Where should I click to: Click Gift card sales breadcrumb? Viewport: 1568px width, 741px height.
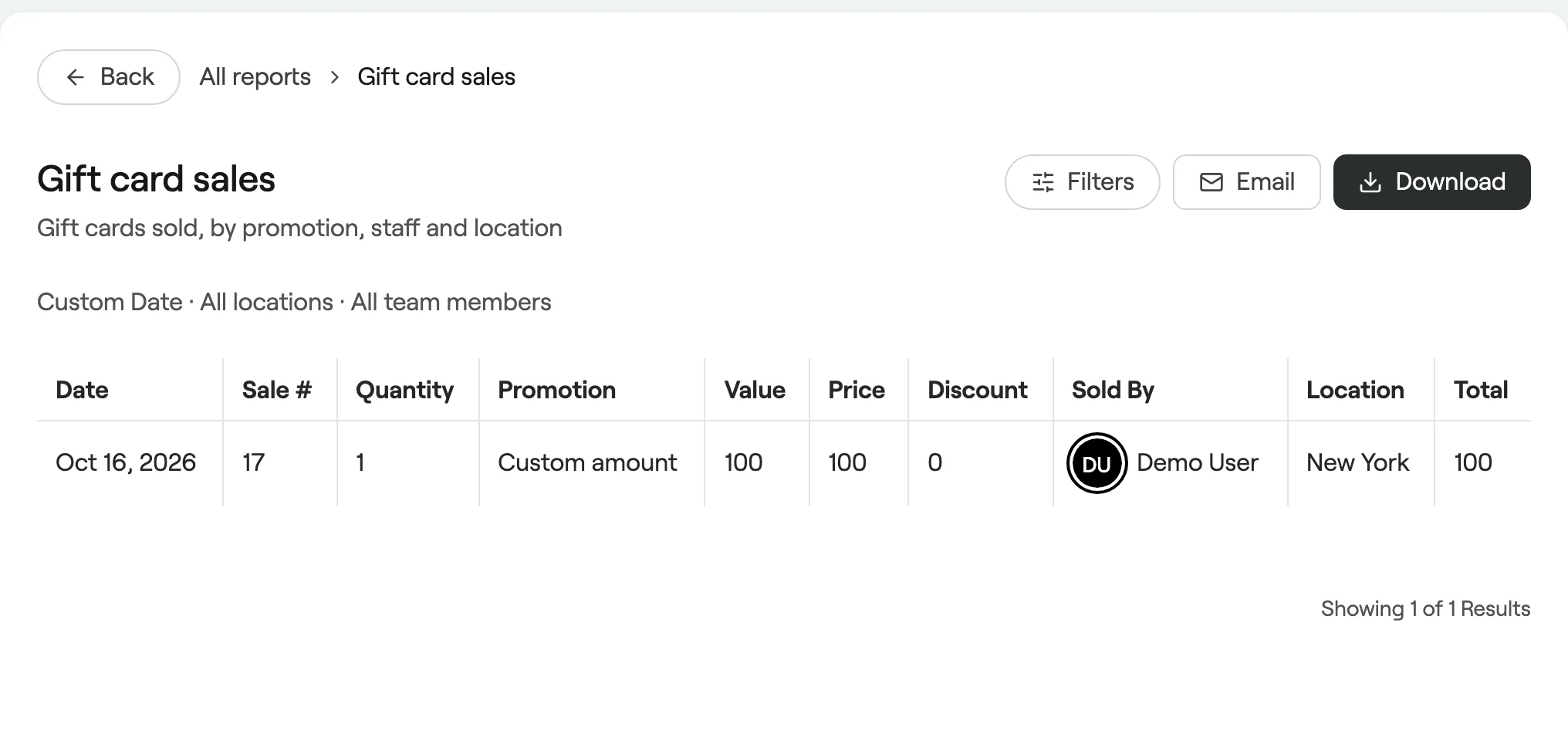click(x=436, y=77)
